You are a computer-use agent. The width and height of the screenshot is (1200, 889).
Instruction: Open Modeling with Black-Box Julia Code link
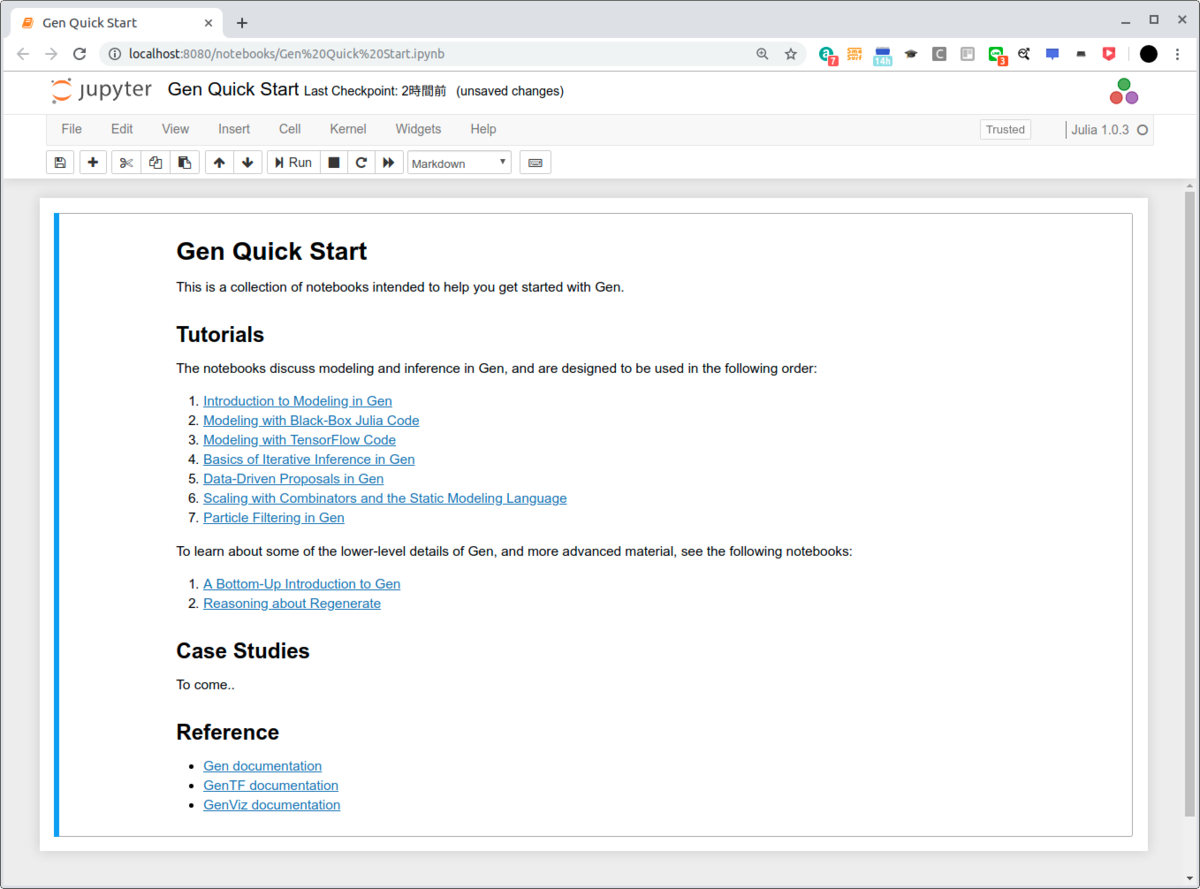pyautogui.click(x=311, y=420)
